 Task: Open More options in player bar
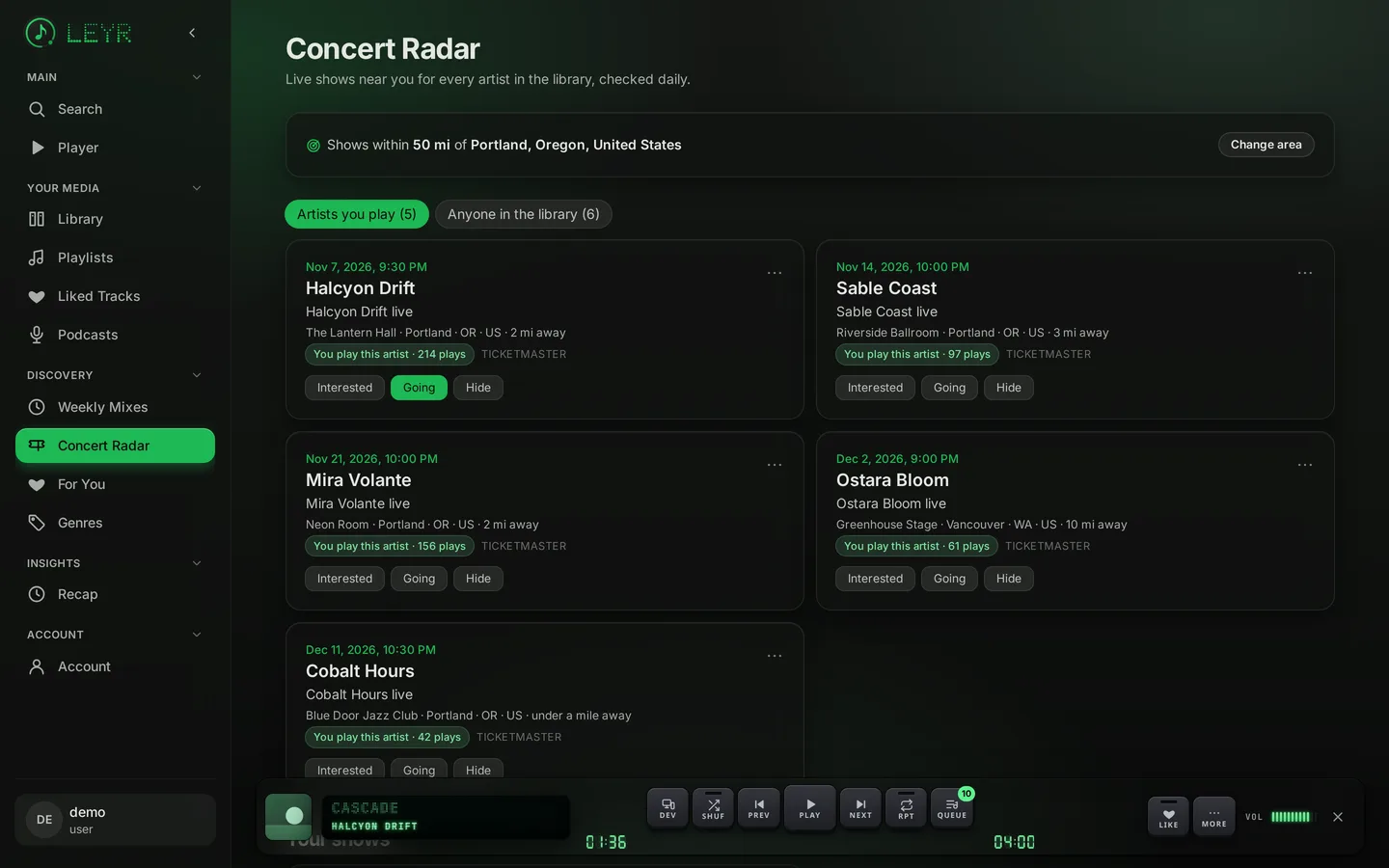(x=1214, y=817)
